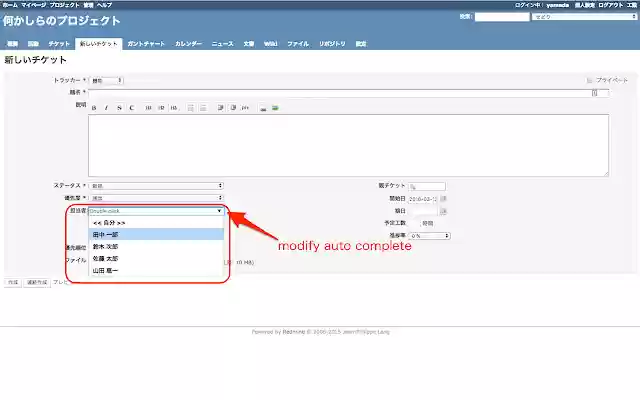
Task: Focus the empty due date field
Action: click(x=423, y=211)
